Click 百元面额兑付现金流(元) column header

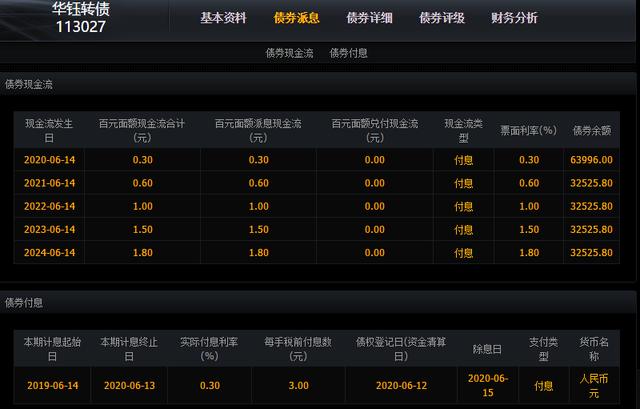[x=375, y=131]
